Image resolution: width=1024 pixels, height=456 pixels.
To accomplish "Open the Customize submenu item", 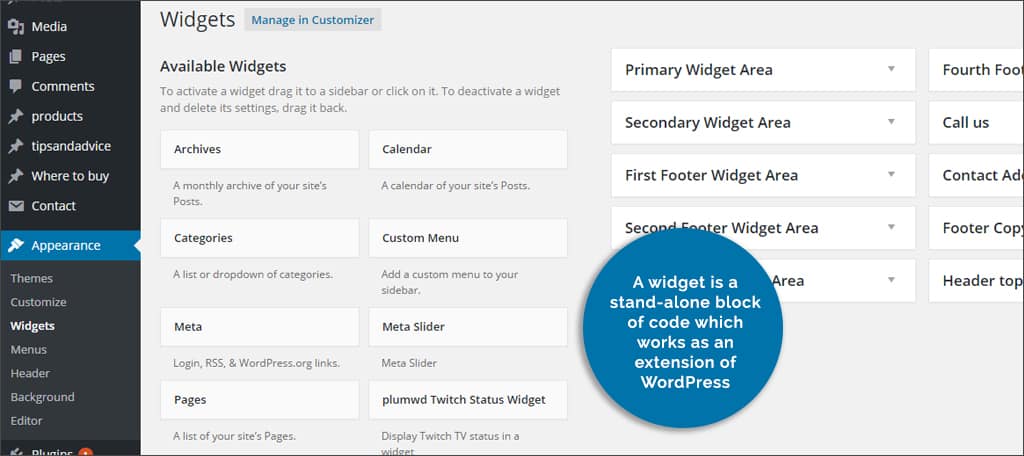I will click(39, 302).
